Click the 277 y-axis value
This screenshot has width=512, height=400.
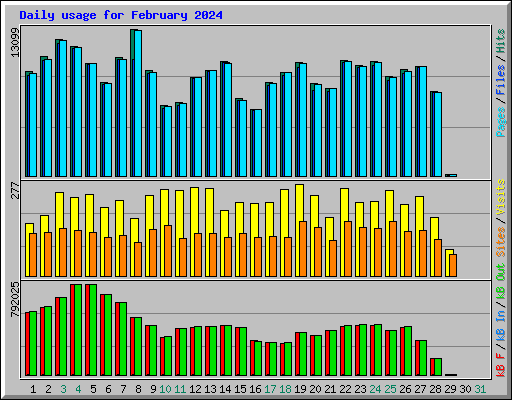pos(15,190)
